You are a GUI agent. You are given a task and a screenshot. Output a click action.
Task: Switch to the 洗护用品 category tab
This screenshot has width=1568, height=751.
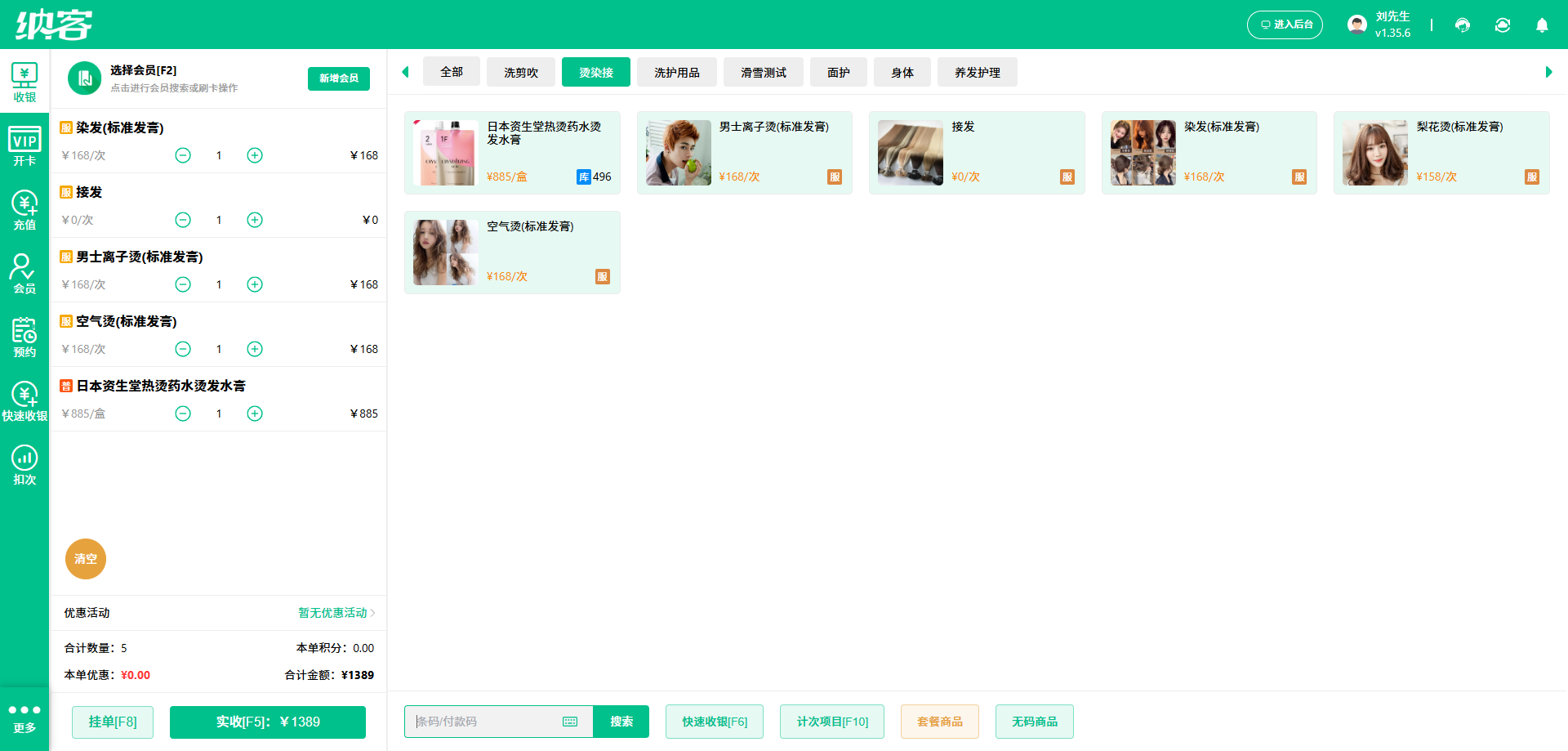[677, 72]
